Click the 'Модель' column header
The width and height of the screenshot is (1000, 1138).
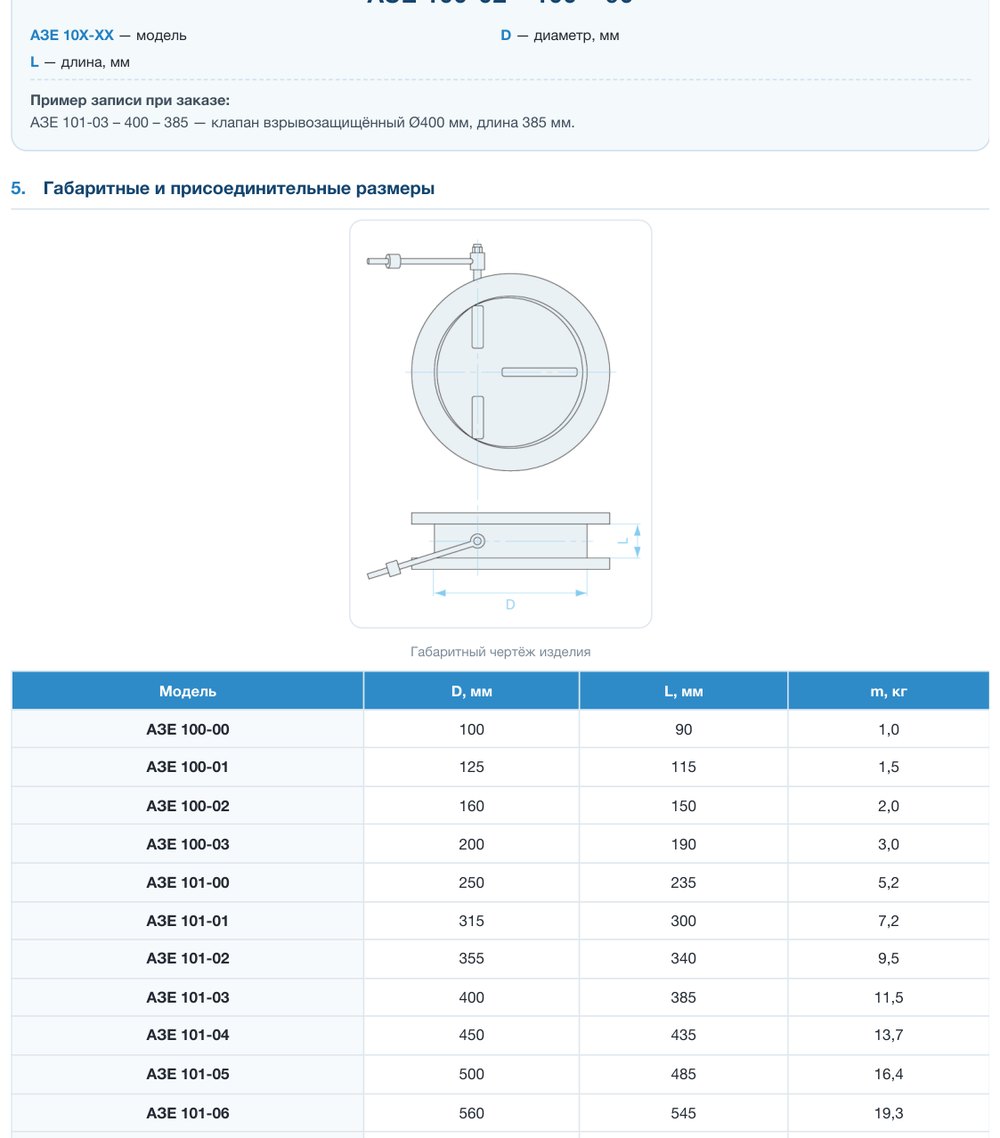point(188,691)
